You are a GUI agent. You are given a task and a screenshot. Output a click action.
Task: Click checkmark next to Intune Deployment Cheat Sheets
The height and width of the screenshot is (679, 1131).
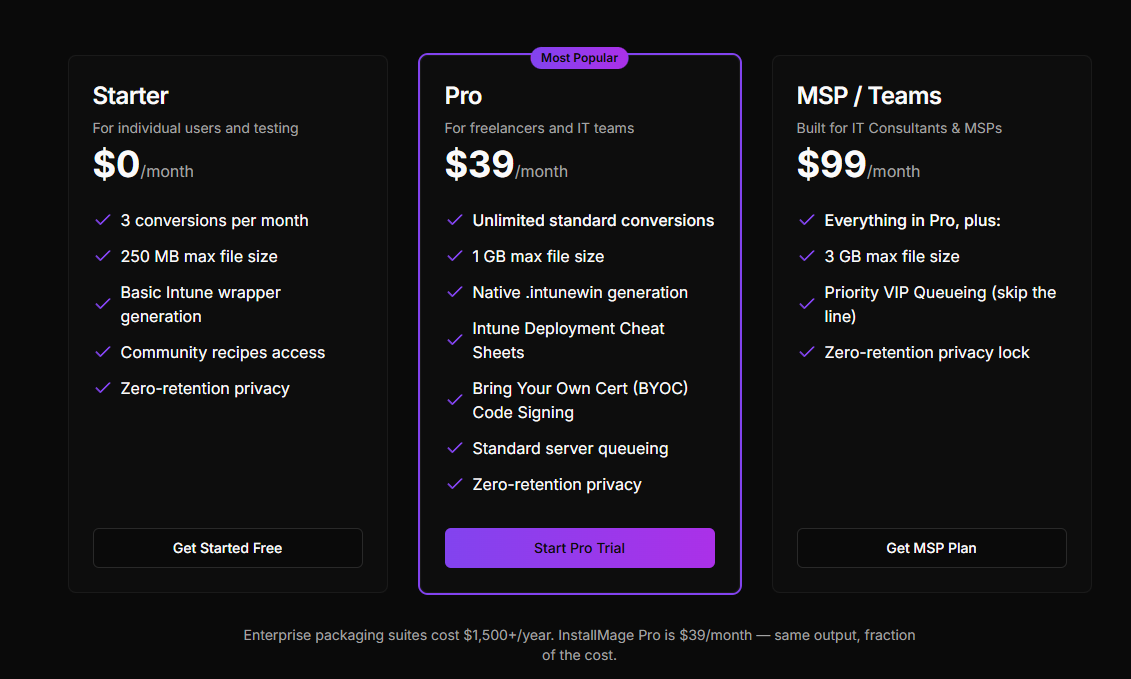pyautogui.click(x=454, y=340)
